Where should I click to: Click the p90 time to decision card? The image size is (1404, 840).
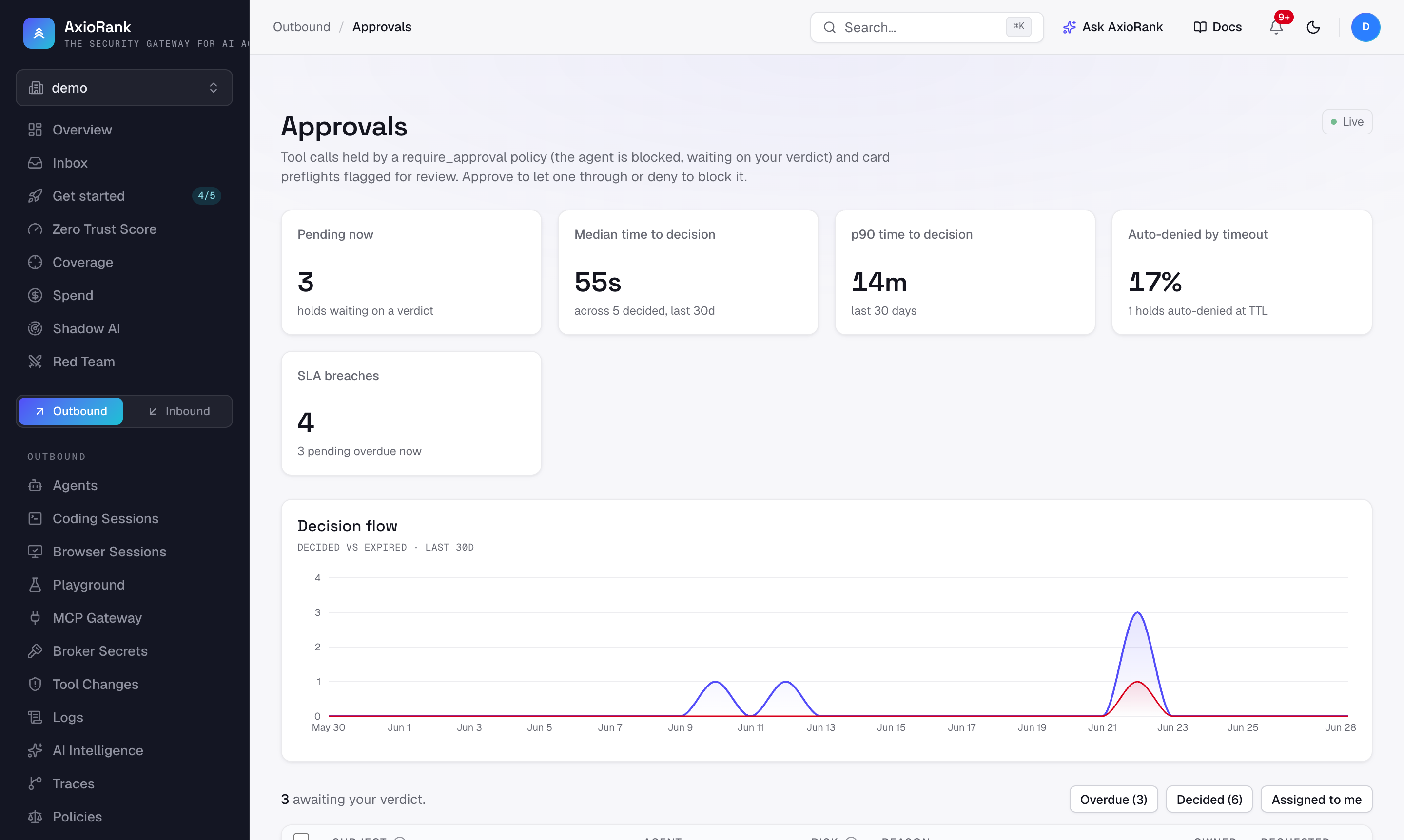(x=965, y=272)
